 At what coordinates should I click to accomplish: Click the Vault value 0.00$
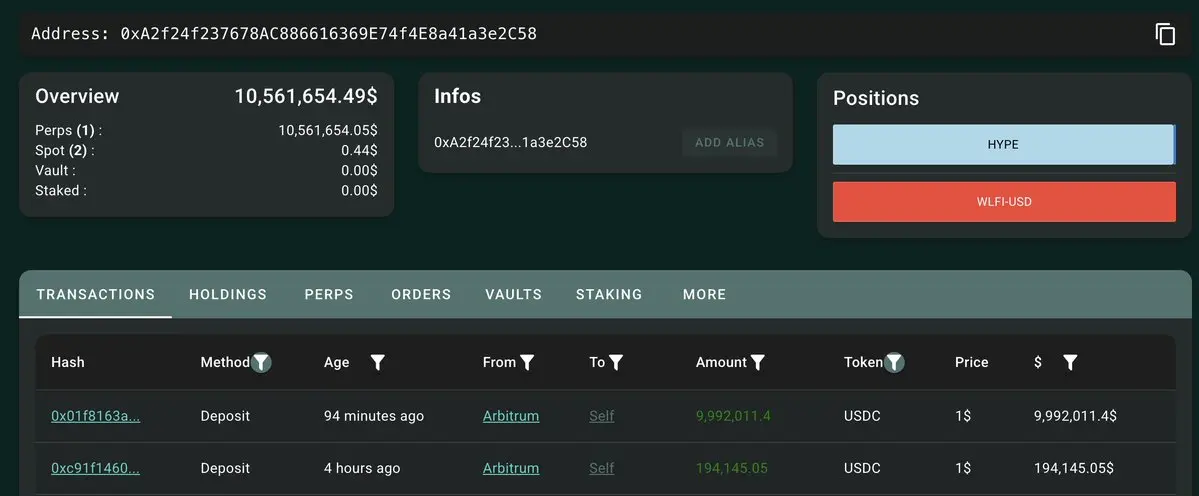[x=359, y=170]
